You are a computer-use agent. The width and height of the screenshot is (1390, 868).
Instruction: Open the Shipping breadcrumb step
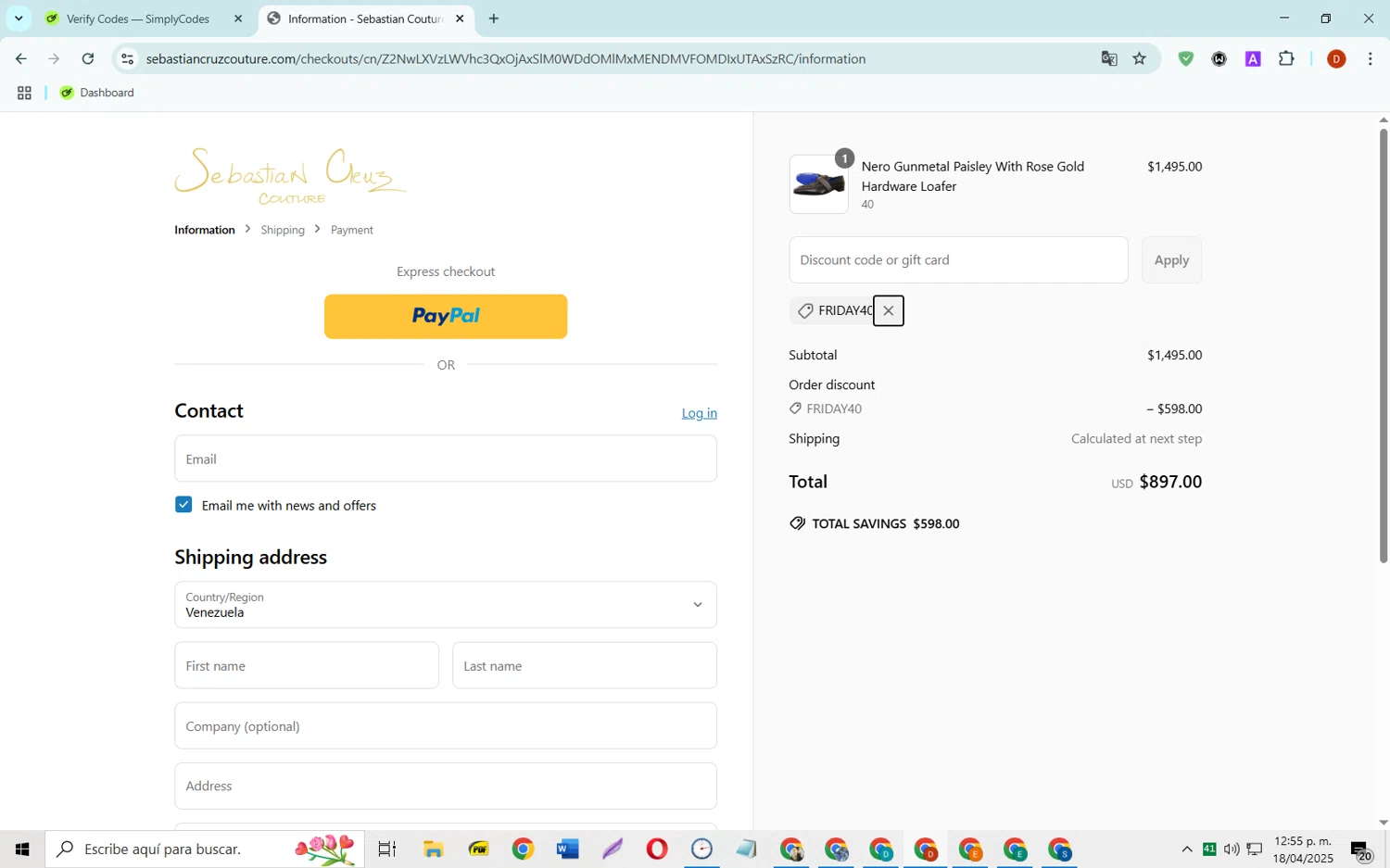click(x=283, y=230)
